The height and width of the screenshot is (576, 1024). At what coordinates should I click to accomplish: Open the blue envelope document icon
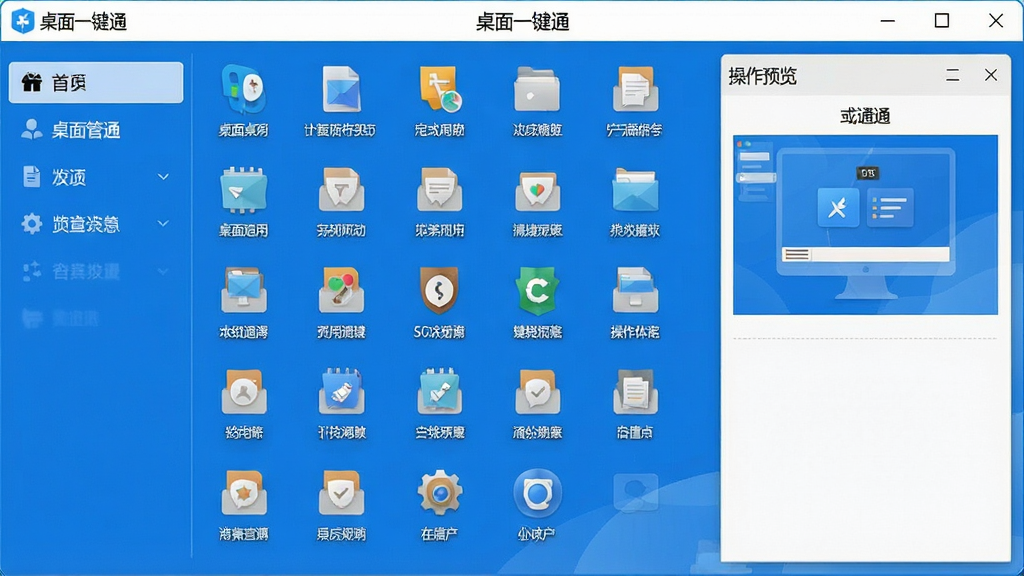click(x=341, y=89)
